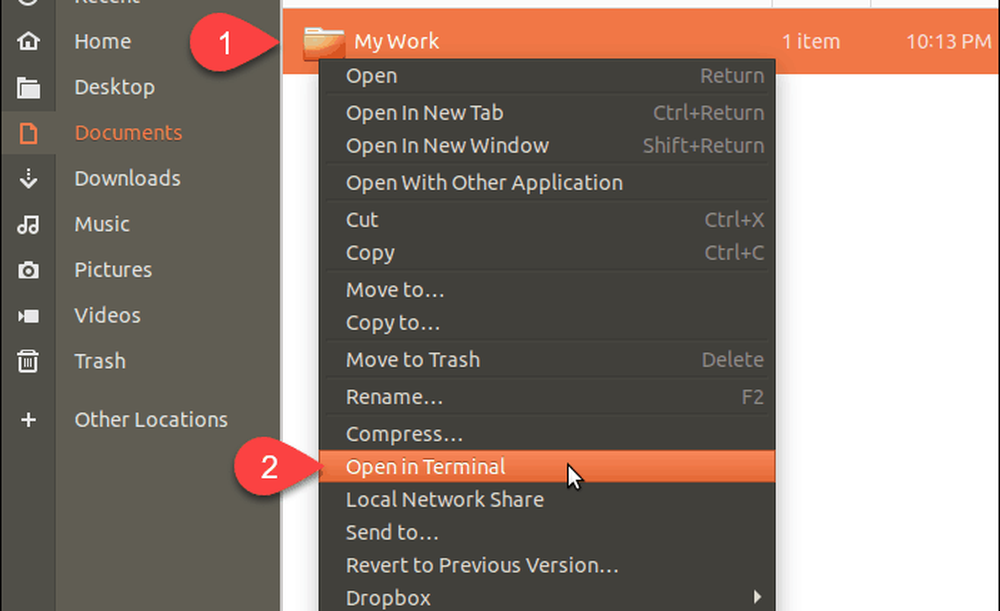The width and height of the screenshot is (1000, 611).
Task: Click the My Work folder icon
Action: click(323, 42)
